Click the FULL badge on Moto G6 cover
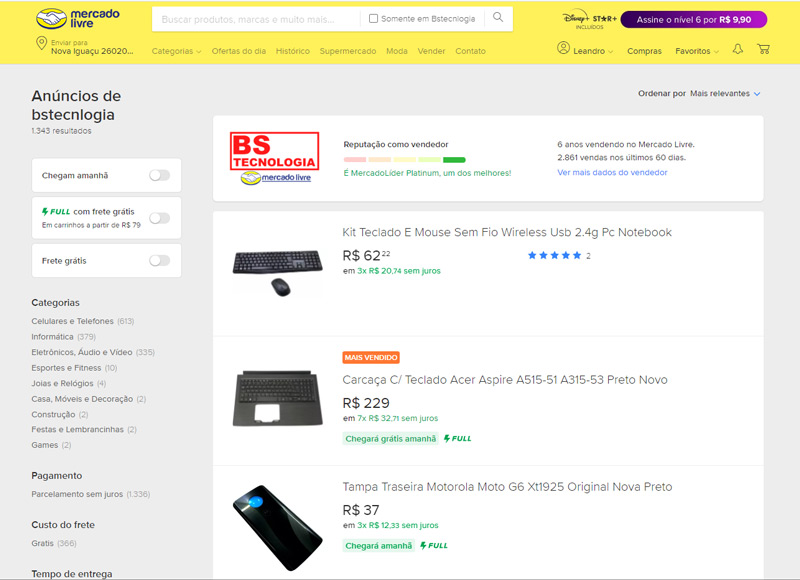 click(x=434, y=546)
